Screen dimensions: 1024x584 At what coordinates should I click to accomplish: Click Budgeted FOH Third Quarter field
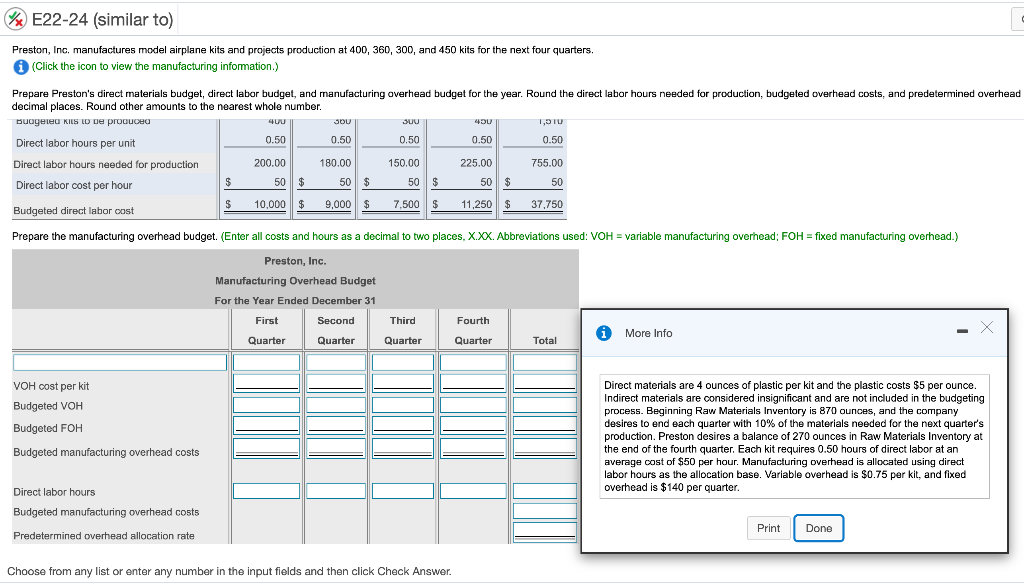coord(403,425)
